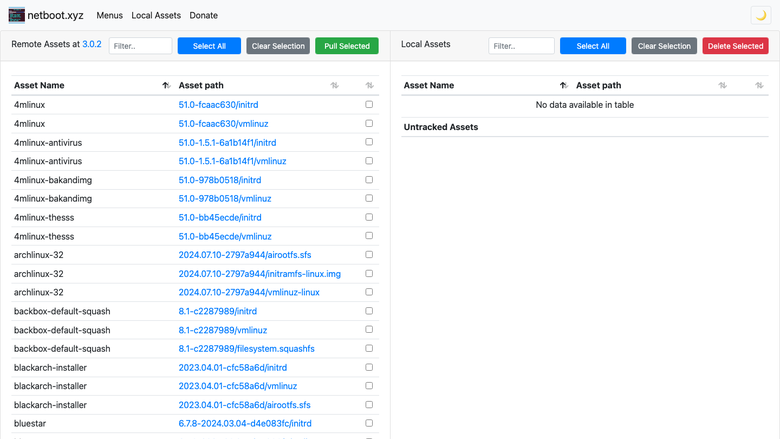Open the blackarch-installer airootfs.sfs path link

pos(244,405)
